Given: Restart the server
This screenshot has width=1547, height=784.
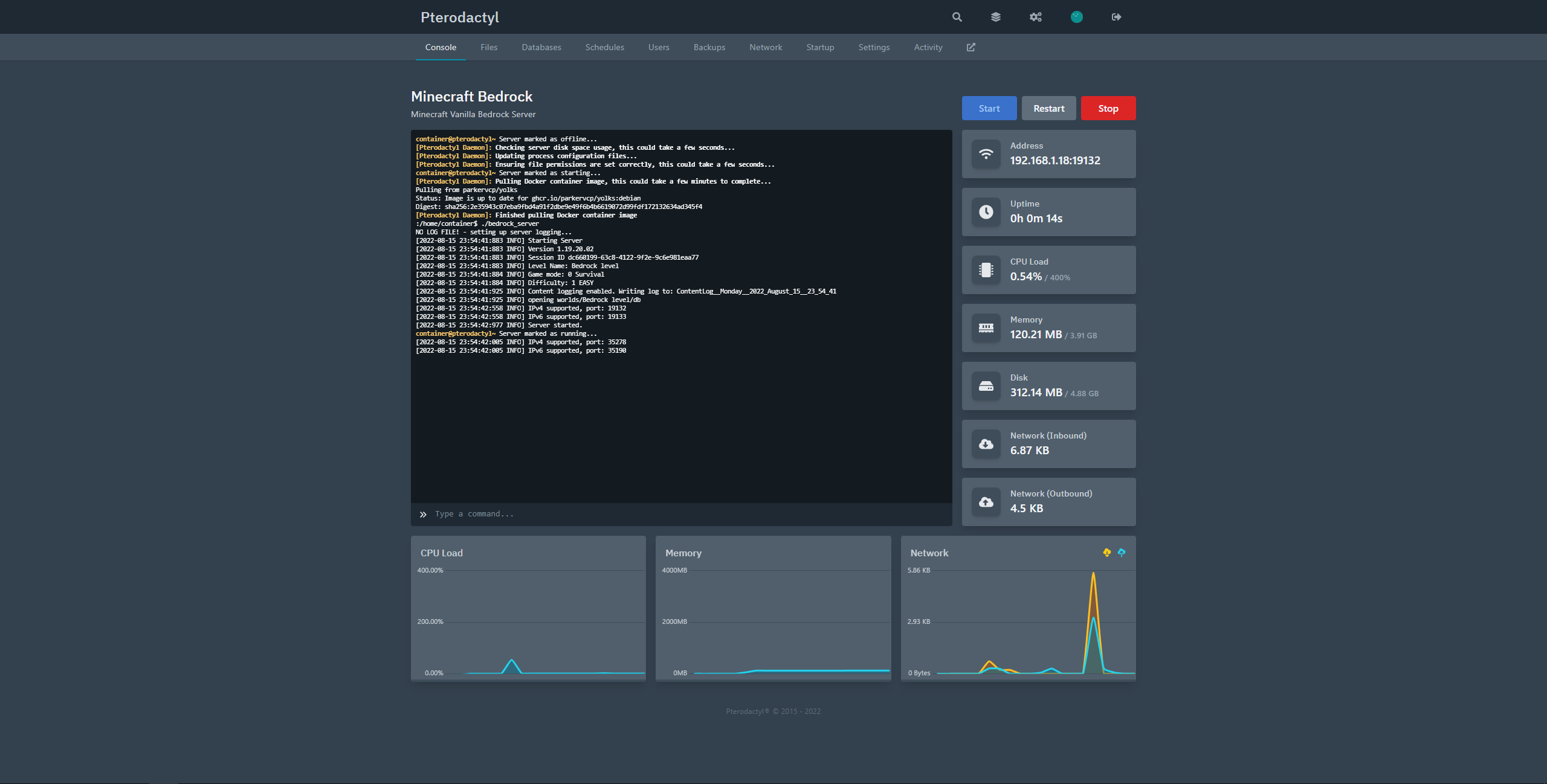Looking at the screenshot, I should coord(1048,108).
